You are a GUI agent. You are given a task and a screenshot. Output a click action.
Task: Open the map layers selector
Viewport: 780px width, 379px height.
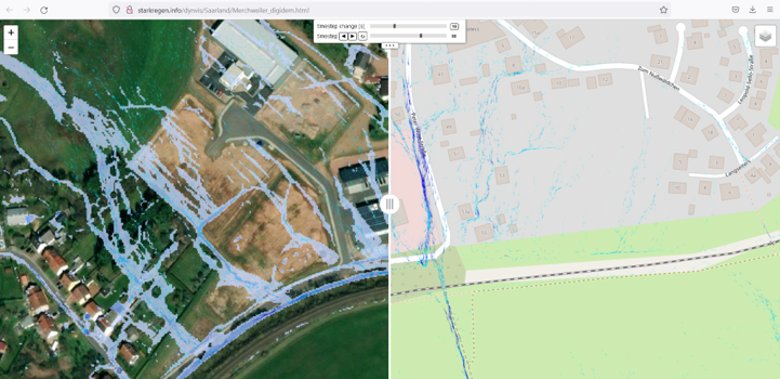tap(765, 36)
